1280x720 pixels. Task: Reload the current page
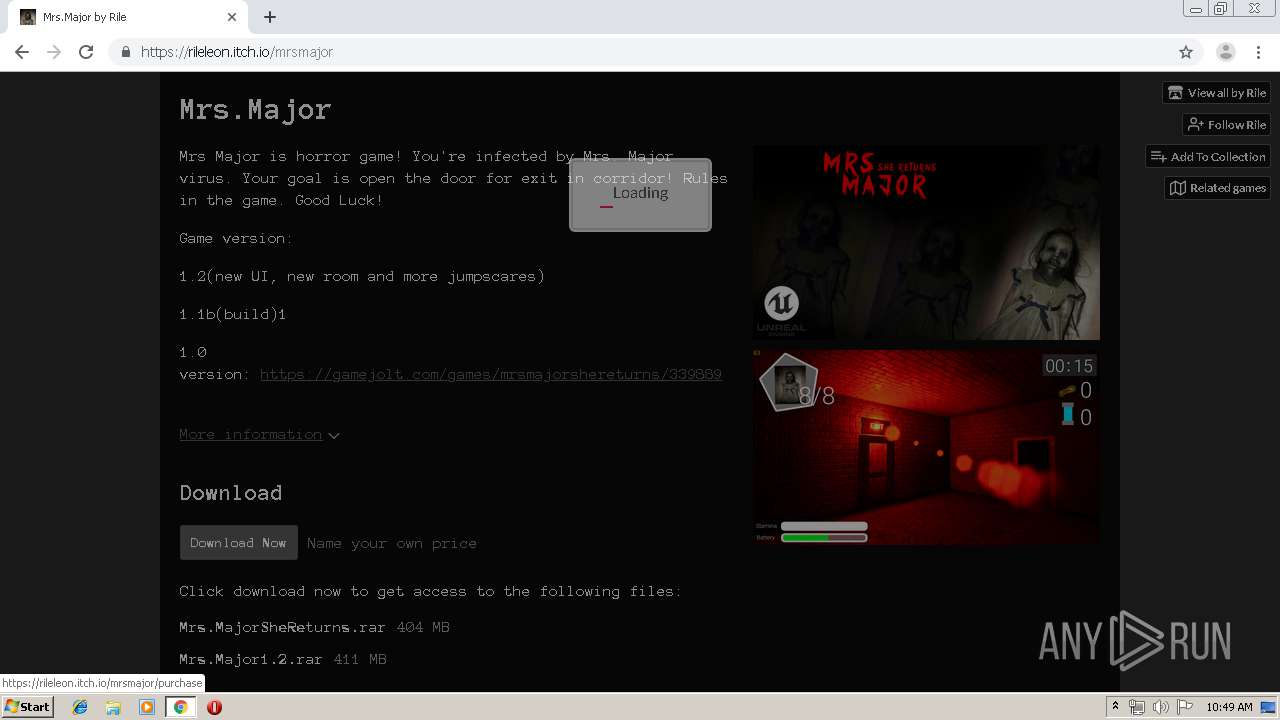click(x=86, y=52)
